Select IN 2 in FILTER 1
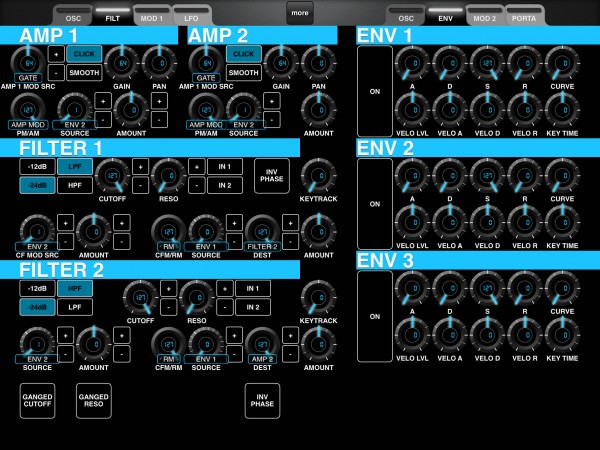 [x=225, y=186]
